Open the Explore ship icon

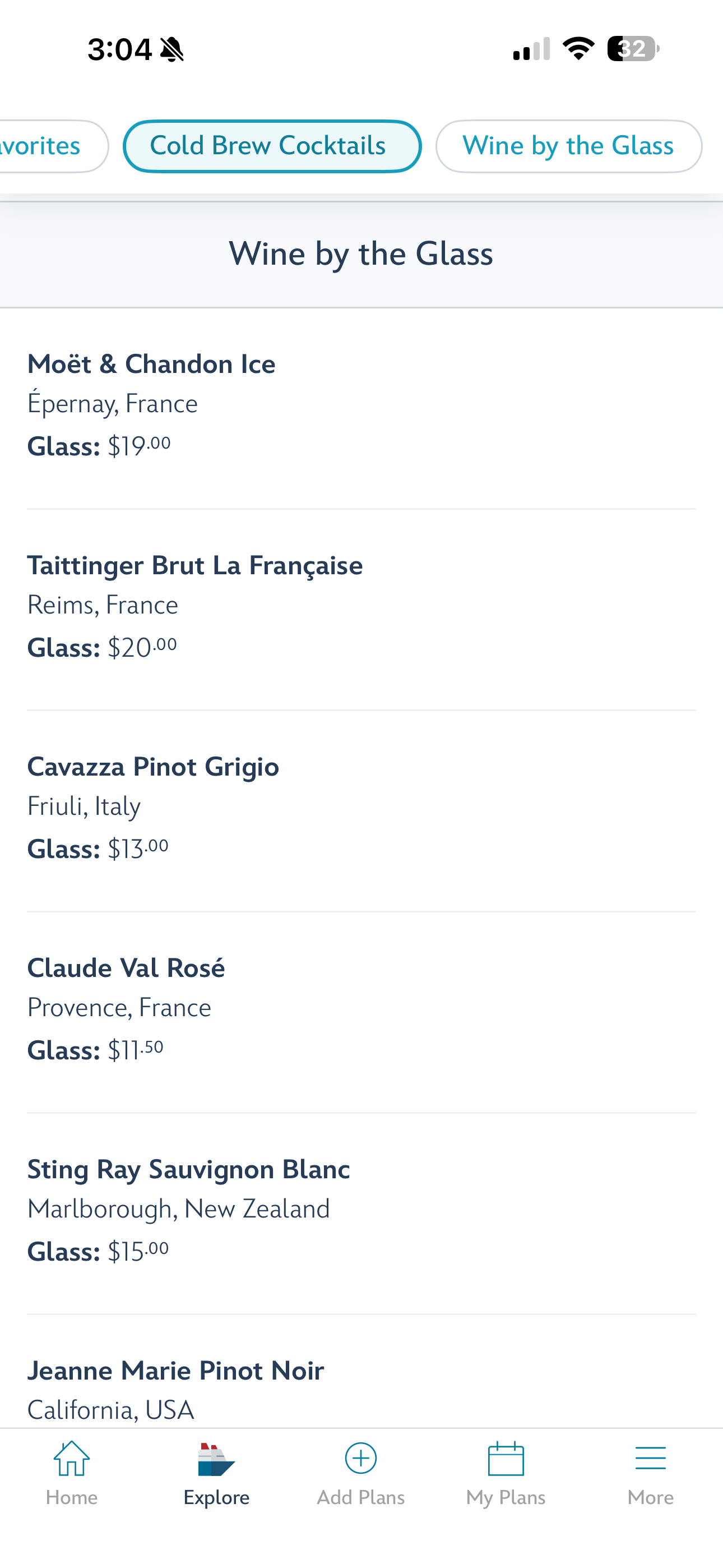click(x=216, y=1460)
